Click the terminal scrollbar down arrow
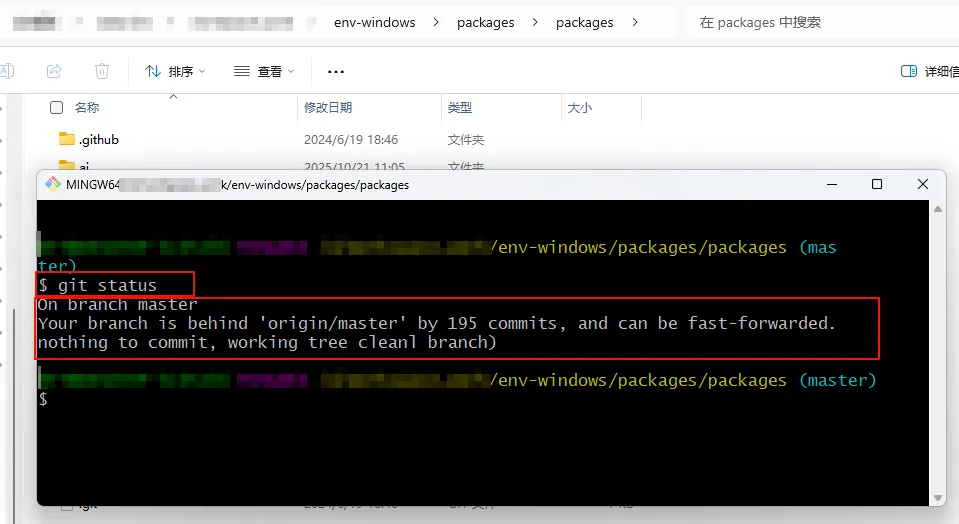 click(938, 498)
